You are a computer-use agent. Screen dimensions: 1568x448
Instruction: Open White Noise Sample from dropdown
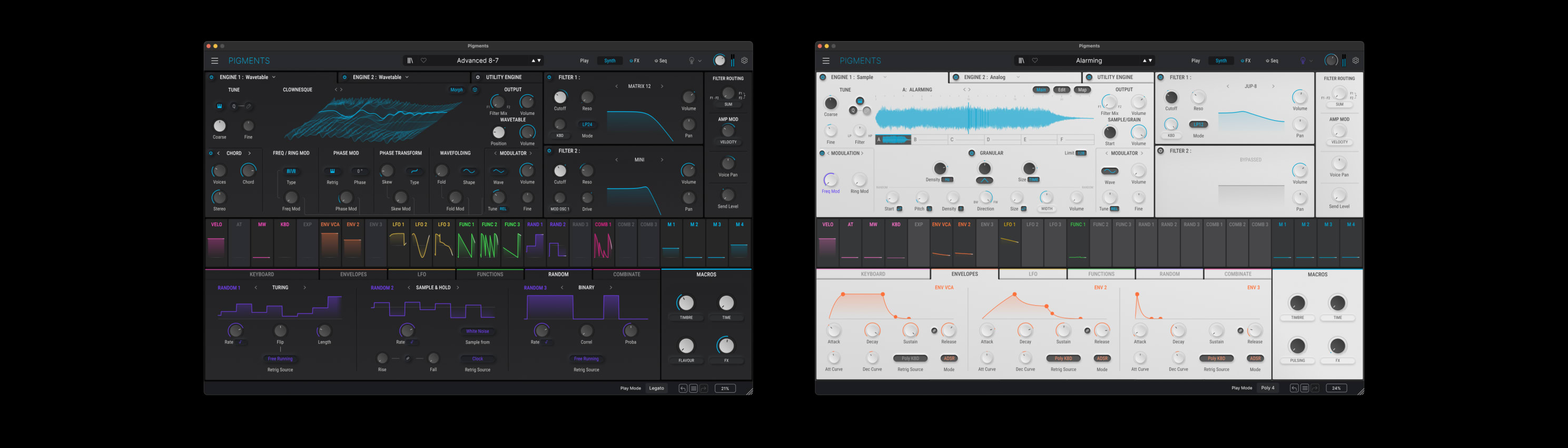click(478, 332)
